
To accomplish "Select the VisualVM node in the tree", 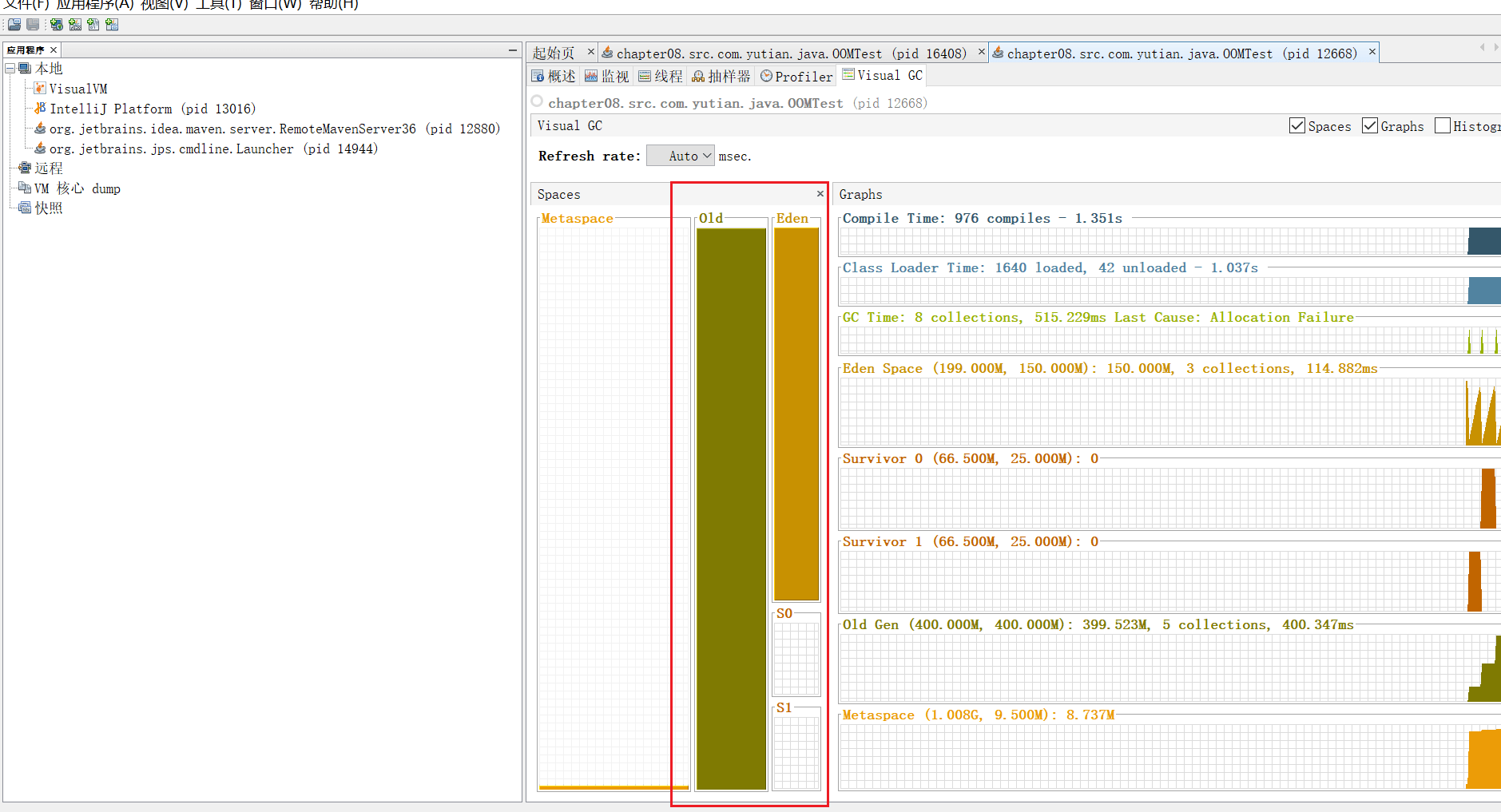I will coord(77,89).
